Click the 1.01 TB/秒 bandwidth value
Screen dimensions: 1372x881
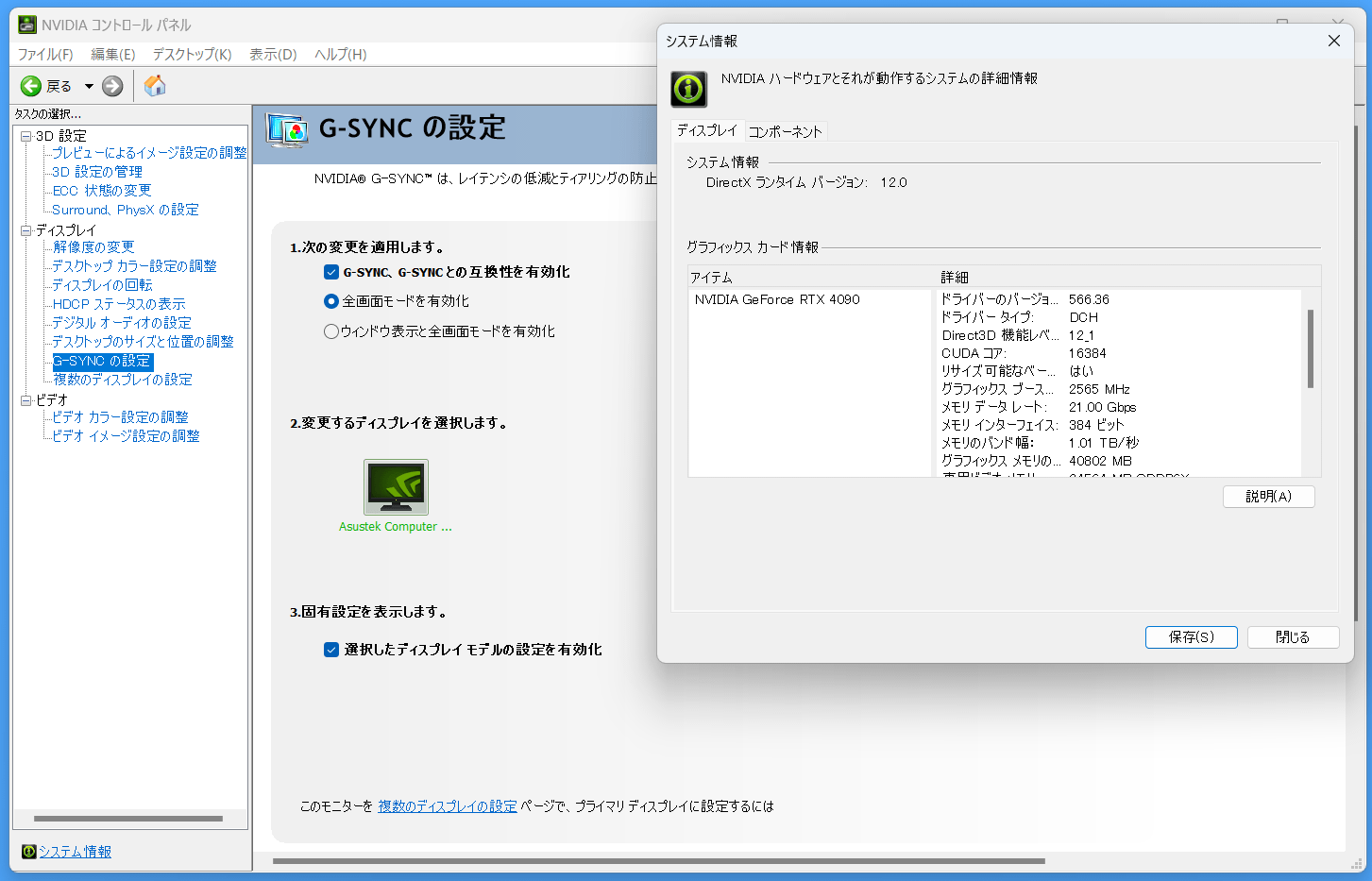tap(1104, 443)
